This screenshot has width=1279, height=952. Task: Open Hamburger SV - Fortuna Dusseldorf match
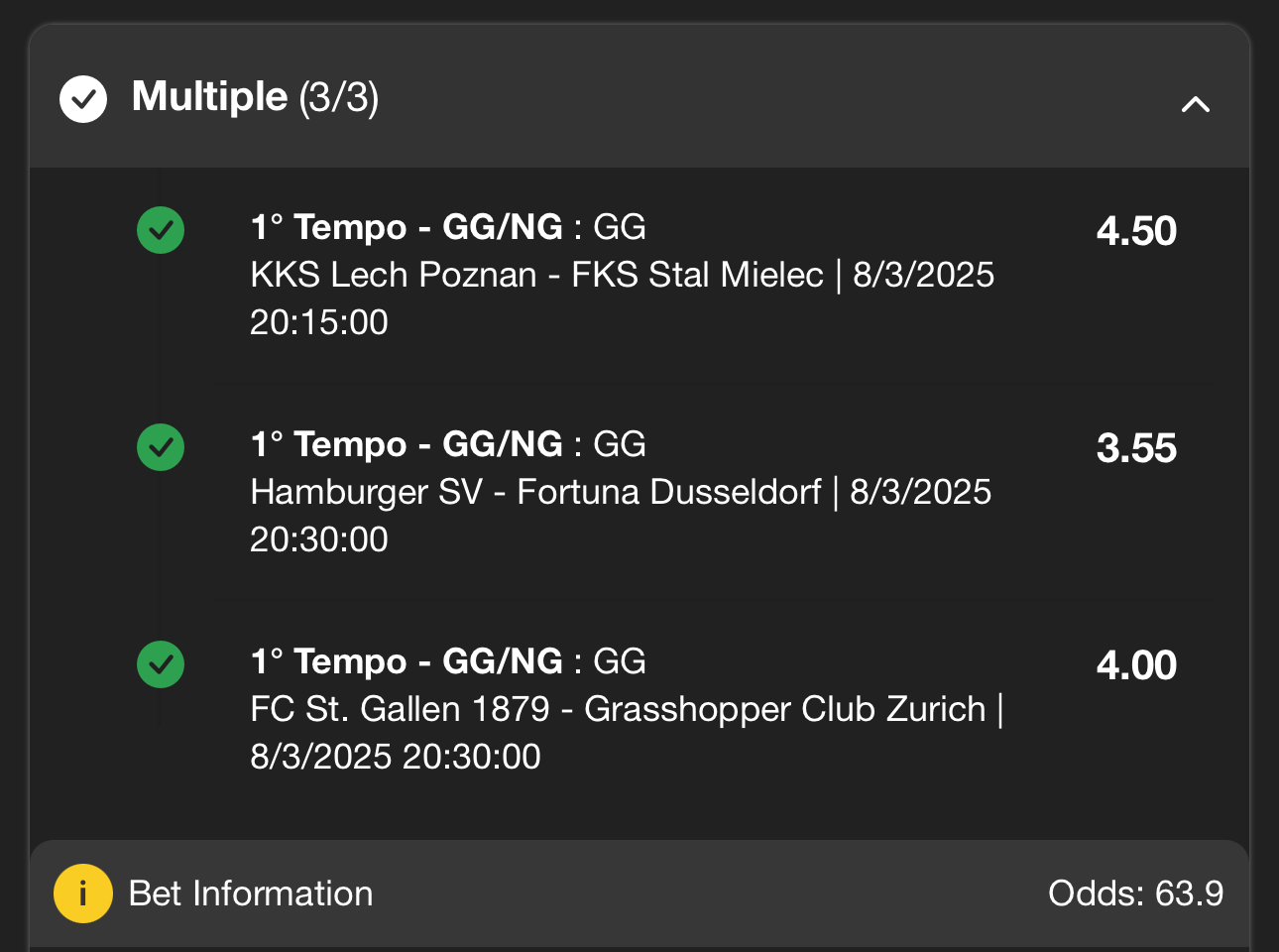point(535,492)
